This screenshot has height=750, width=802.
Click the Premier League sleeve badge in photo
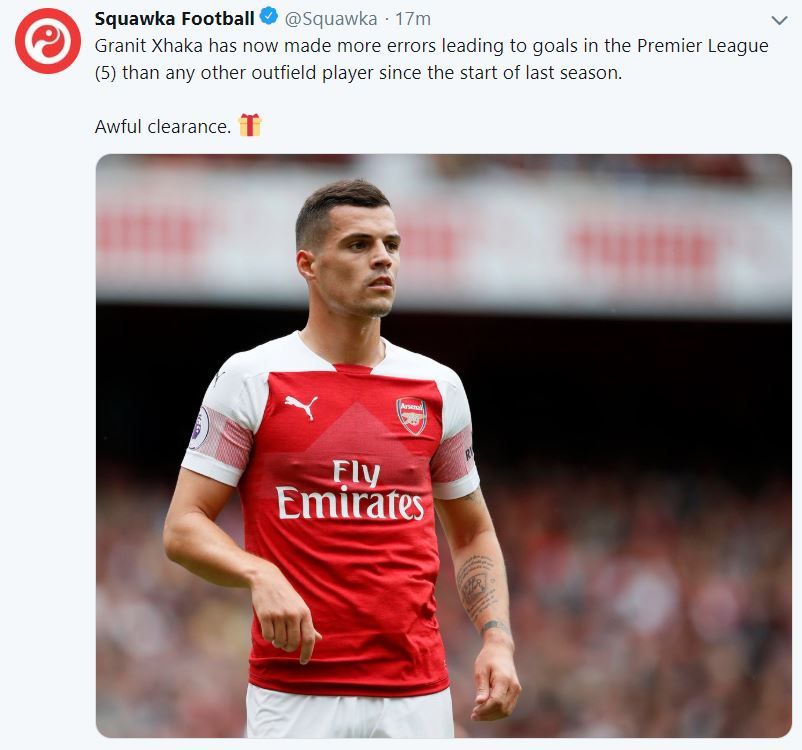click(x=200, y=427)
